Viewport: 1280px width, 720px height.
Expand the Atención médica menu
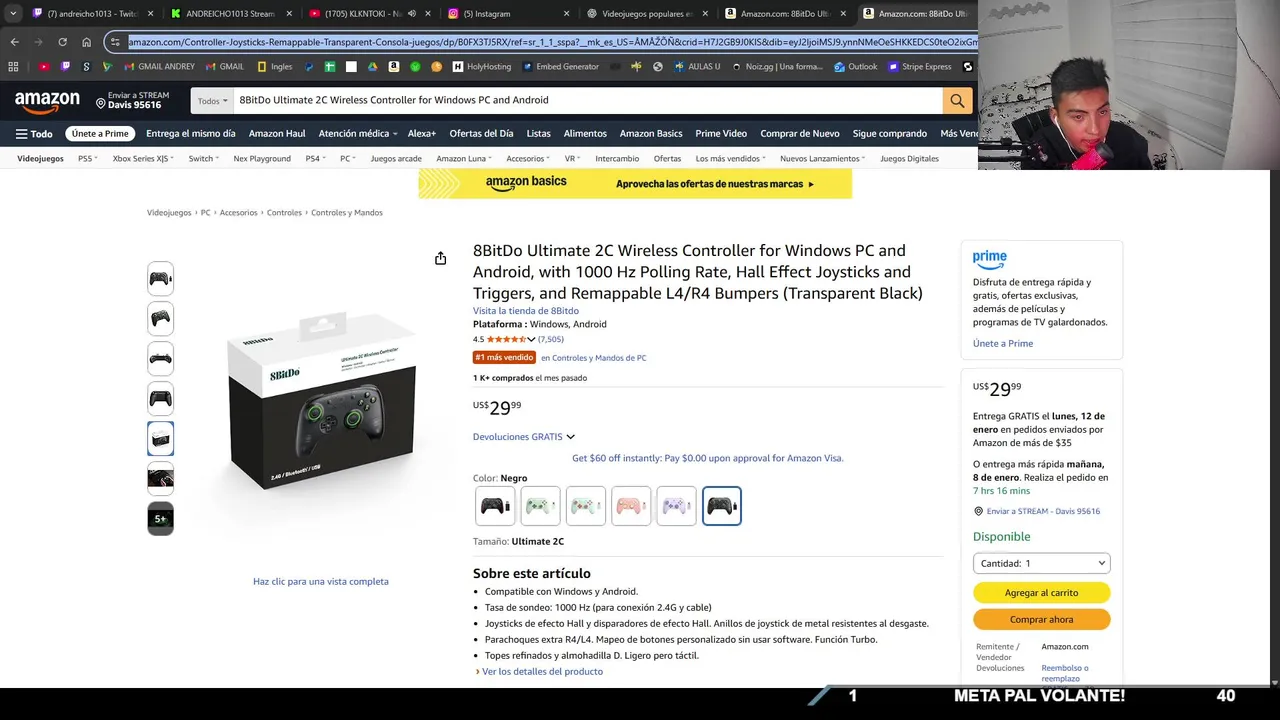[x=358, y=134]
